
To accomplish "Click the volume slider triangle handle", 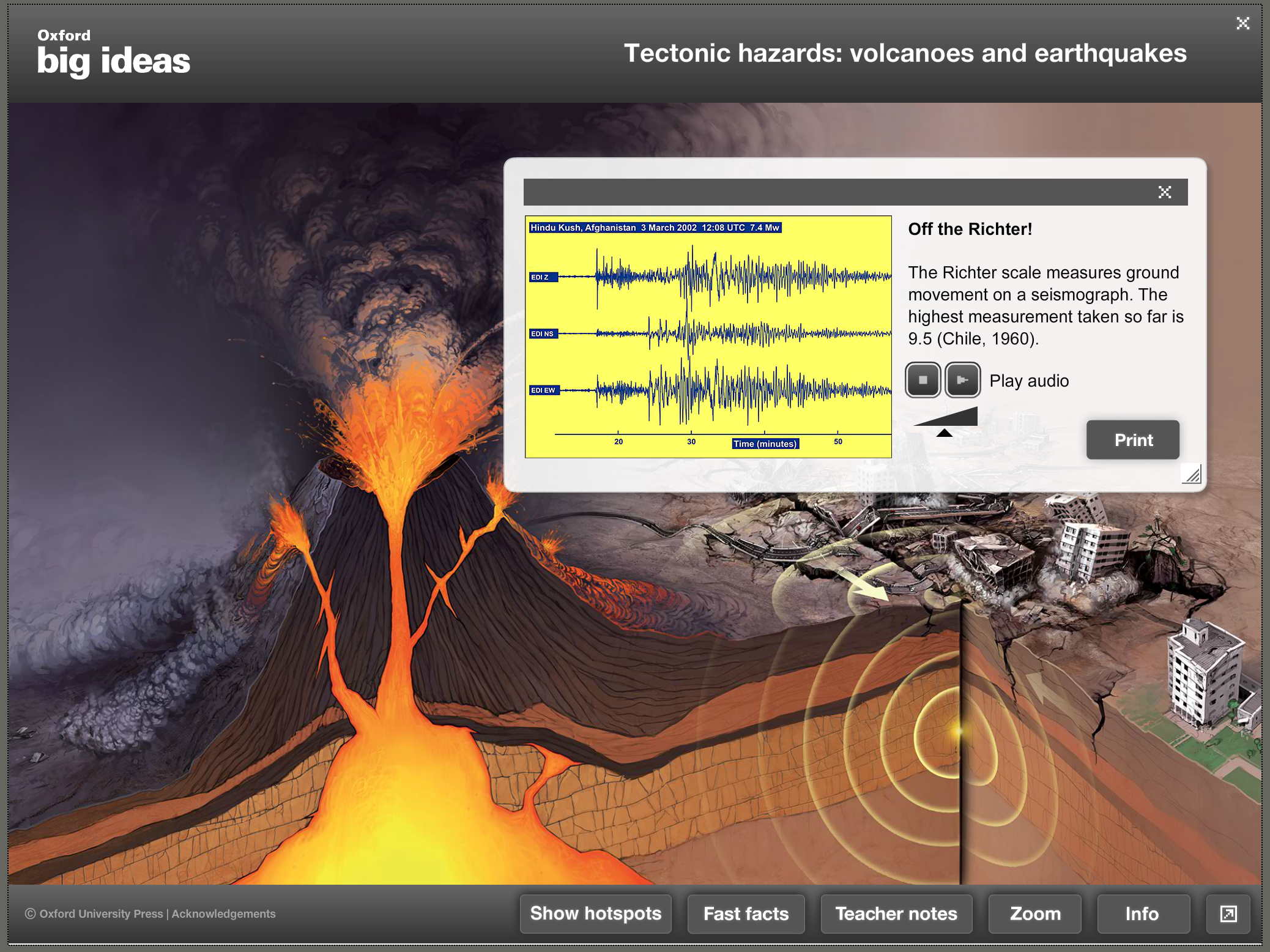I will pos(945,433).
